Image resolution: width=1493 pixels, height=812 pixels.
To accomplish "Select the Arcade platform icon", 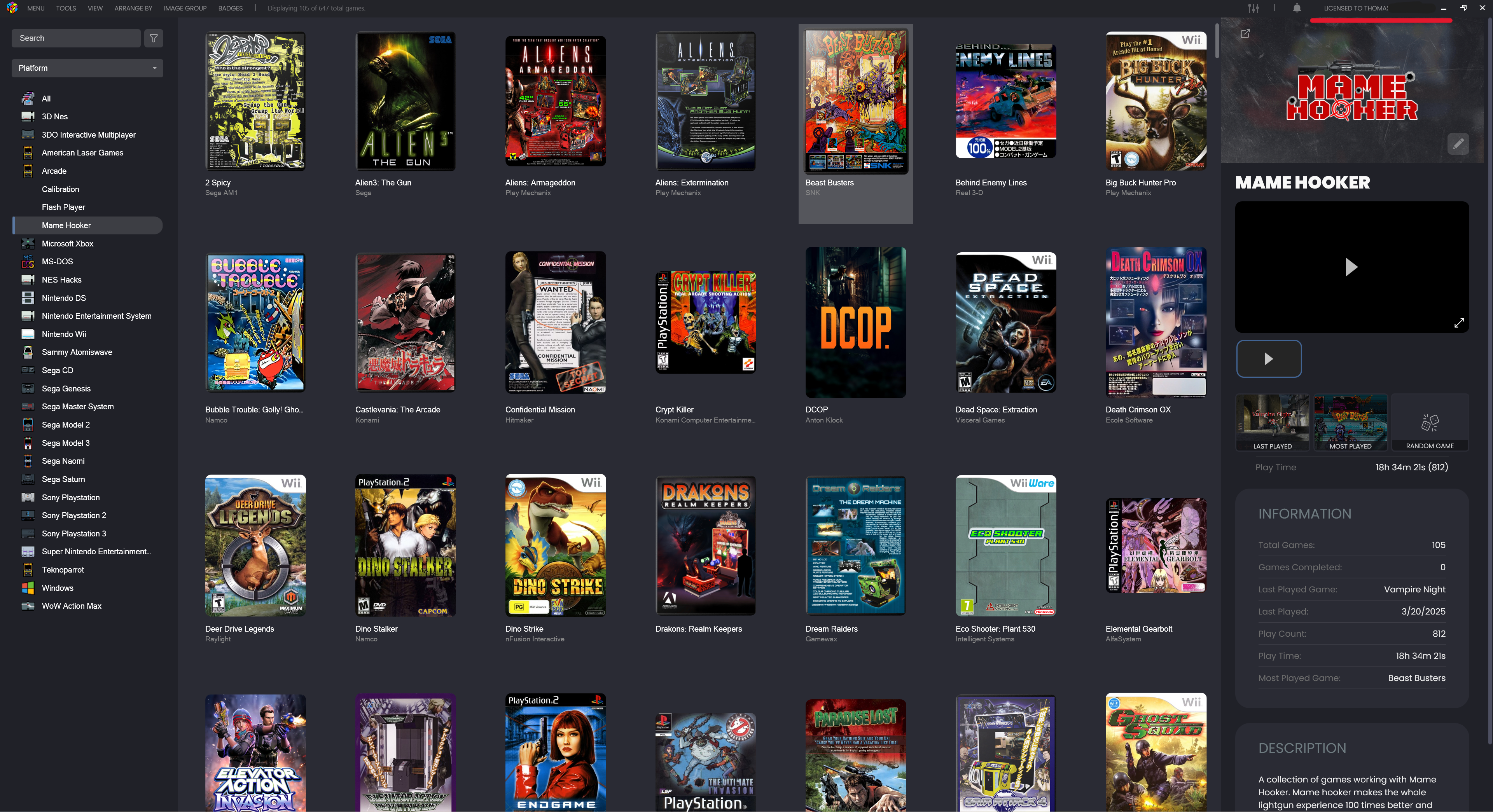I will [28, 171].
